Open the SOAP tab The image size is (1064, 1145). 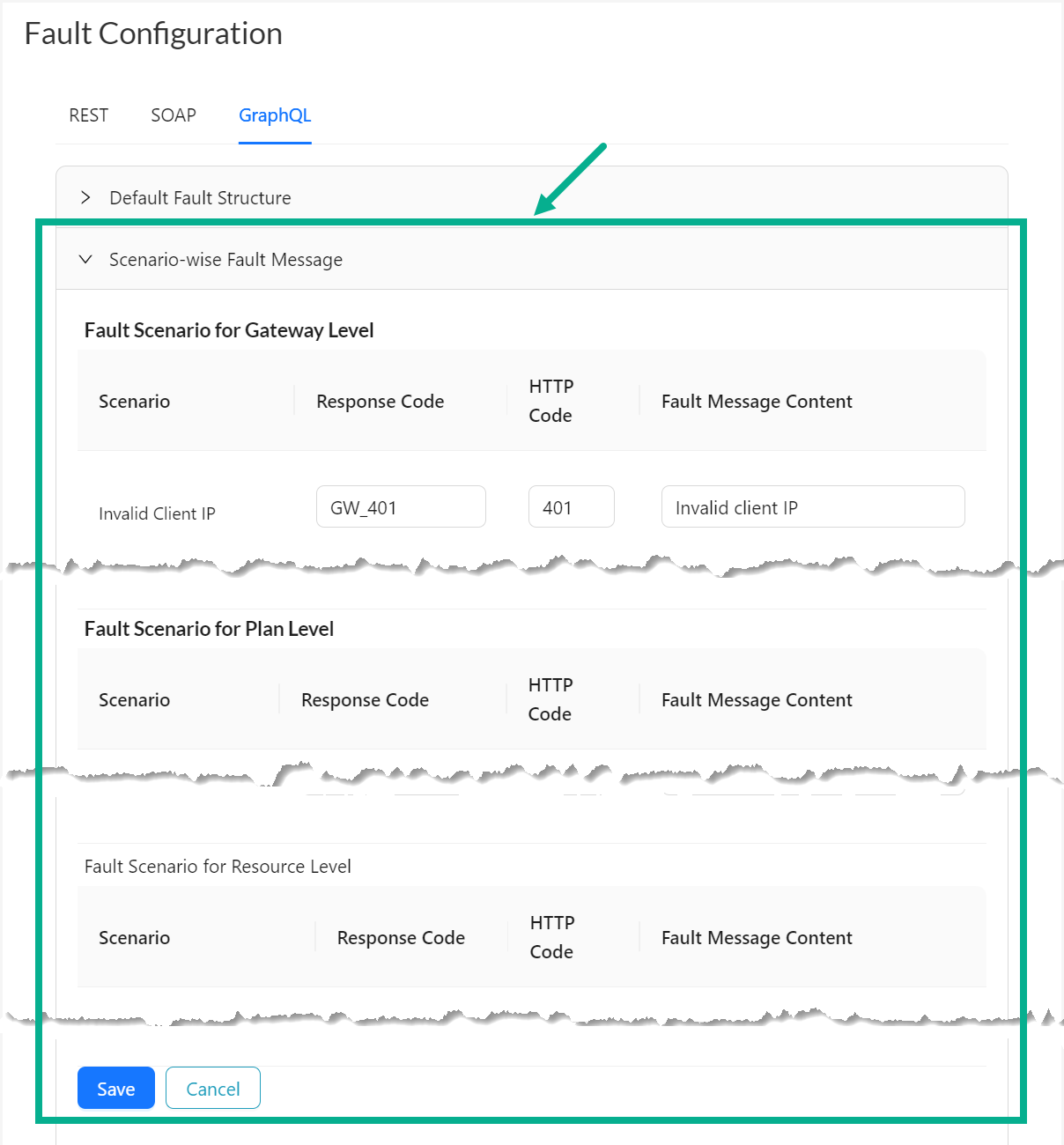tap(173, 115)
